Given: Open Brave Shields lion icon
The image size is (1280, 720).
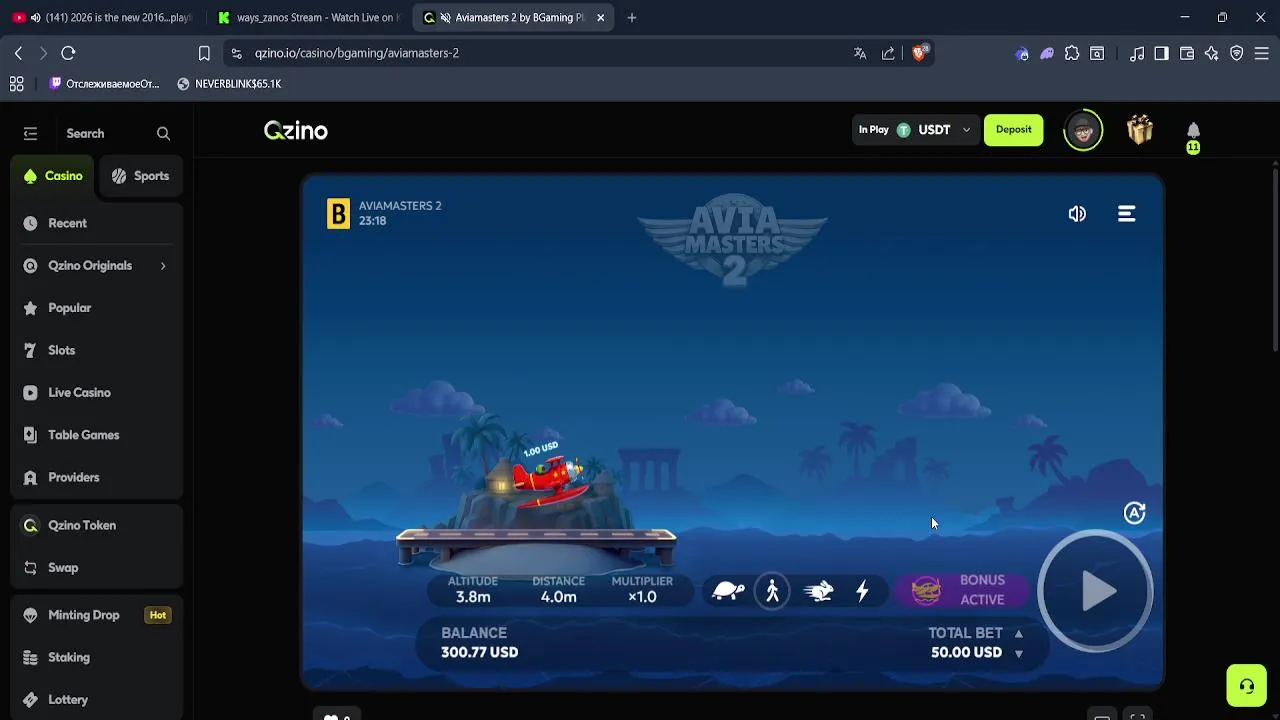Looking at the screenshot, I should (919, 53).
